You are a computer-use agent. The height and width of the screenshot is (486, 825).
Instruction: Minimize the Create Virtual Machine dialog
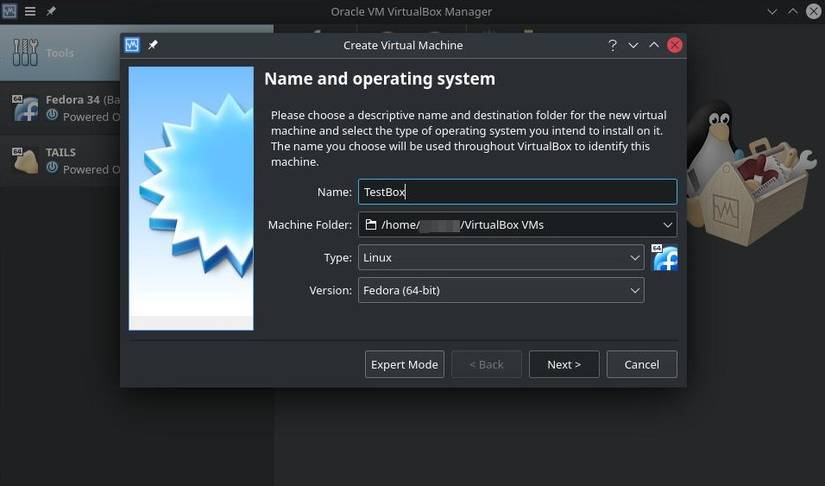633,45
